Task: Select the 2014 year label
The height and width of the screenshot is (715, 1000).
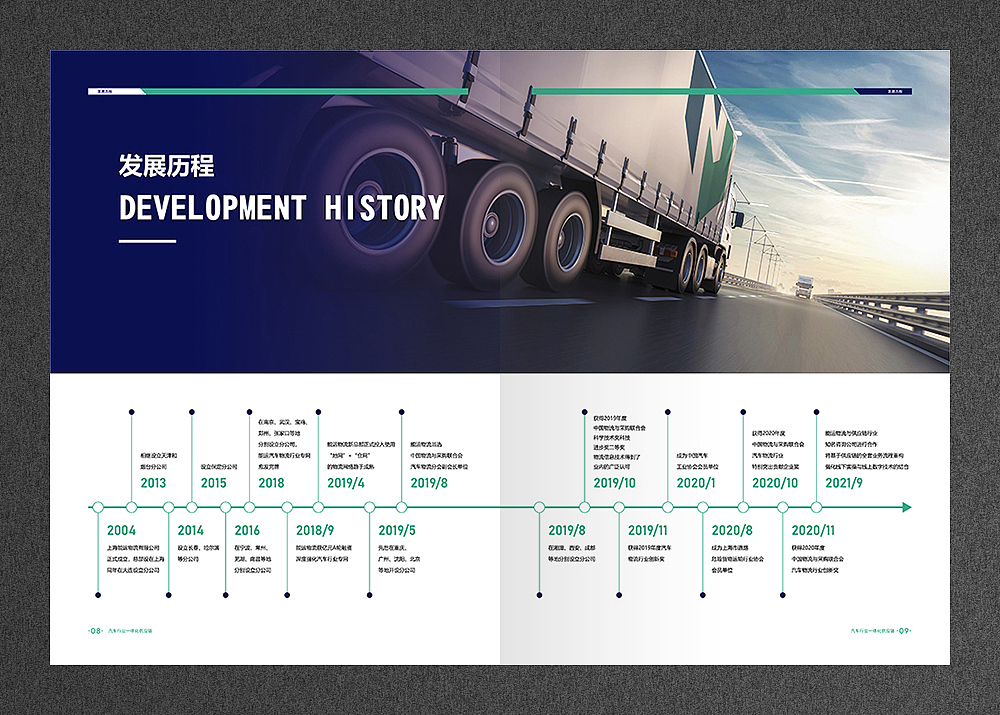Action: (190, 530)
